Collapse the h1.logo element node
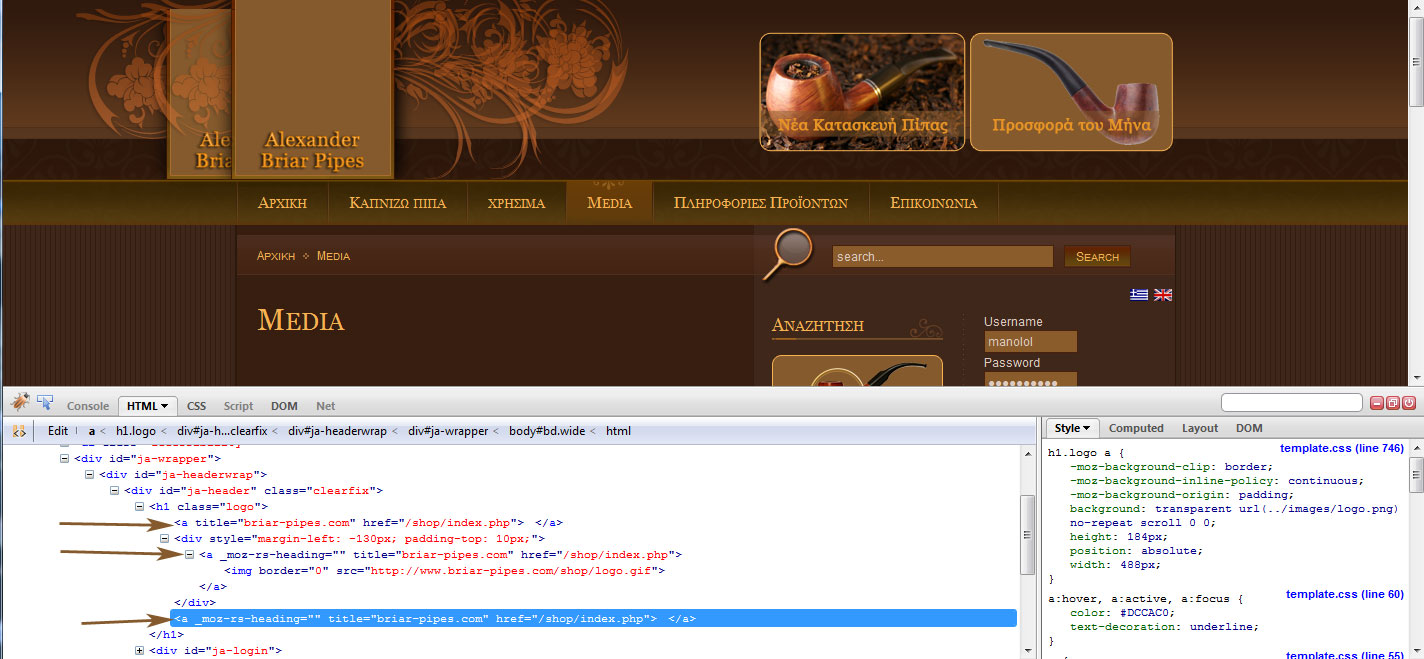This screenshot has width=1424, height=659. tap(137, 507)
